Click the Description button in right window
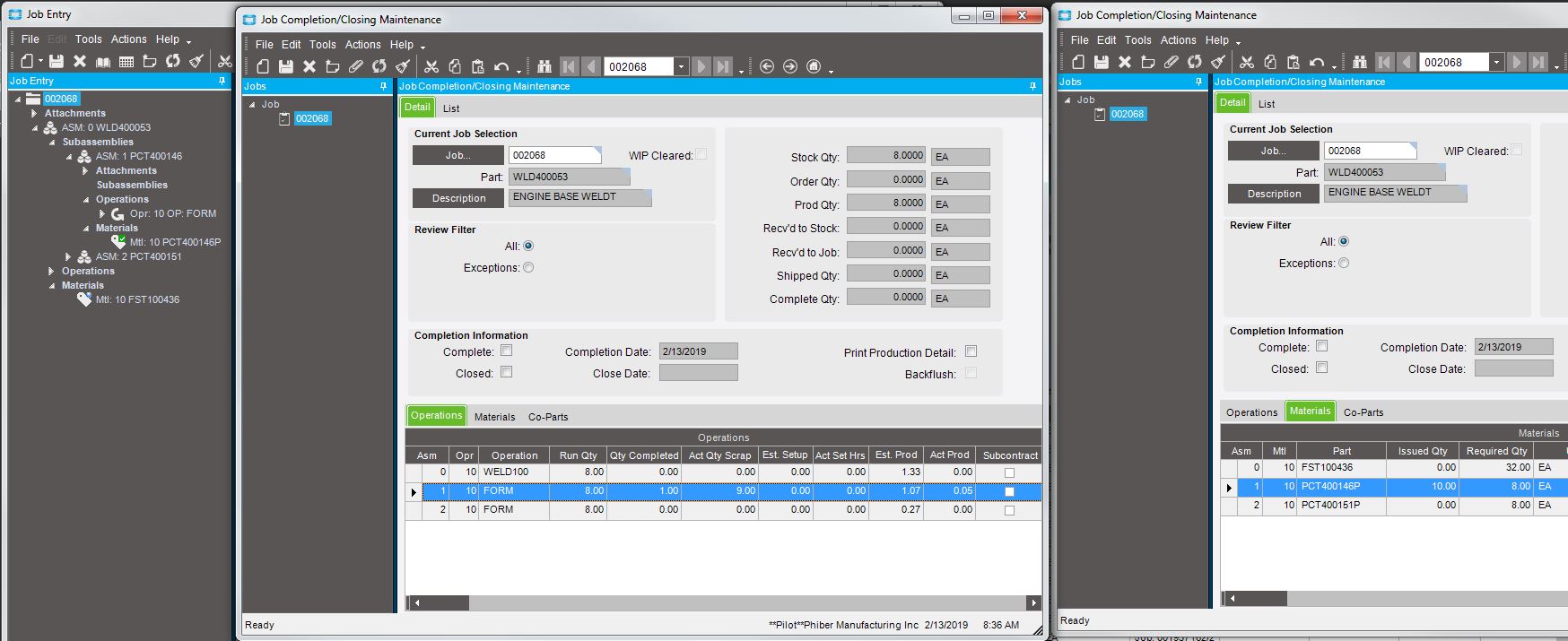This screenshot has width=1568, height=641. click(1274, 194)
